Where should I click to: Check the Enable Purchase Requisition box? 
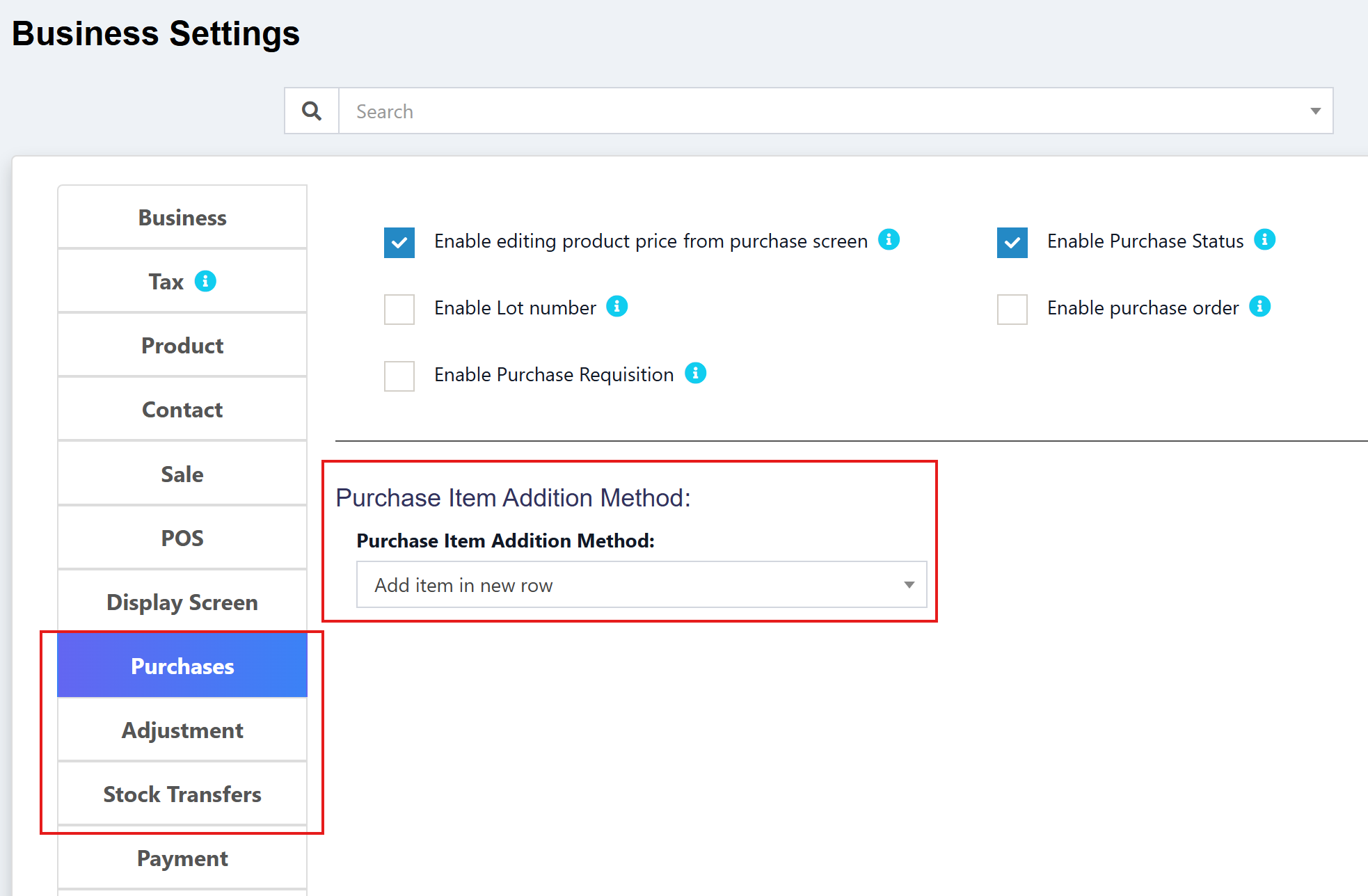click(x=399, y=376)
